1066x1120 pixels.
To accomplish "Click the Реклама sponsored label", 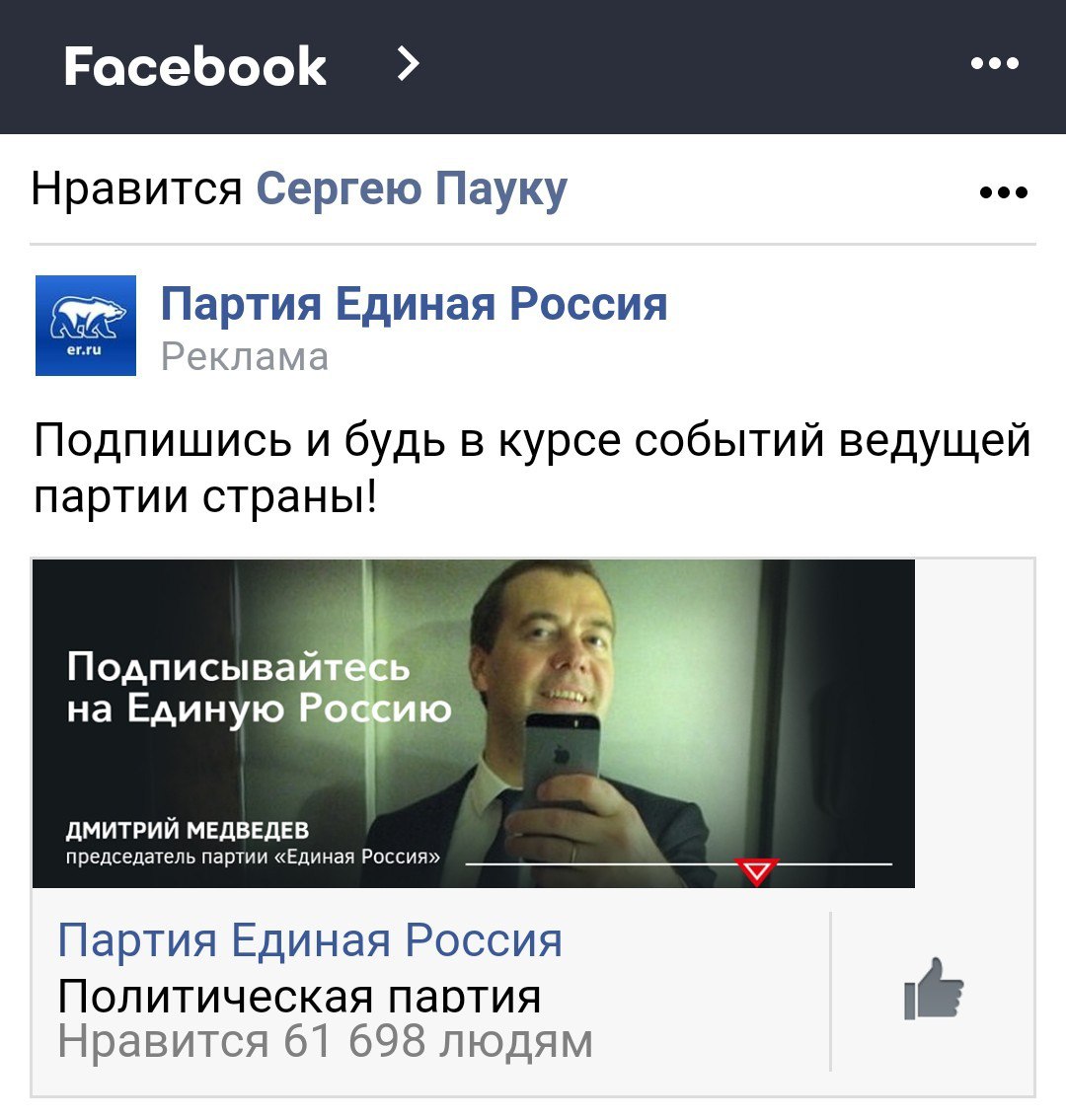I will pos(245,356).
